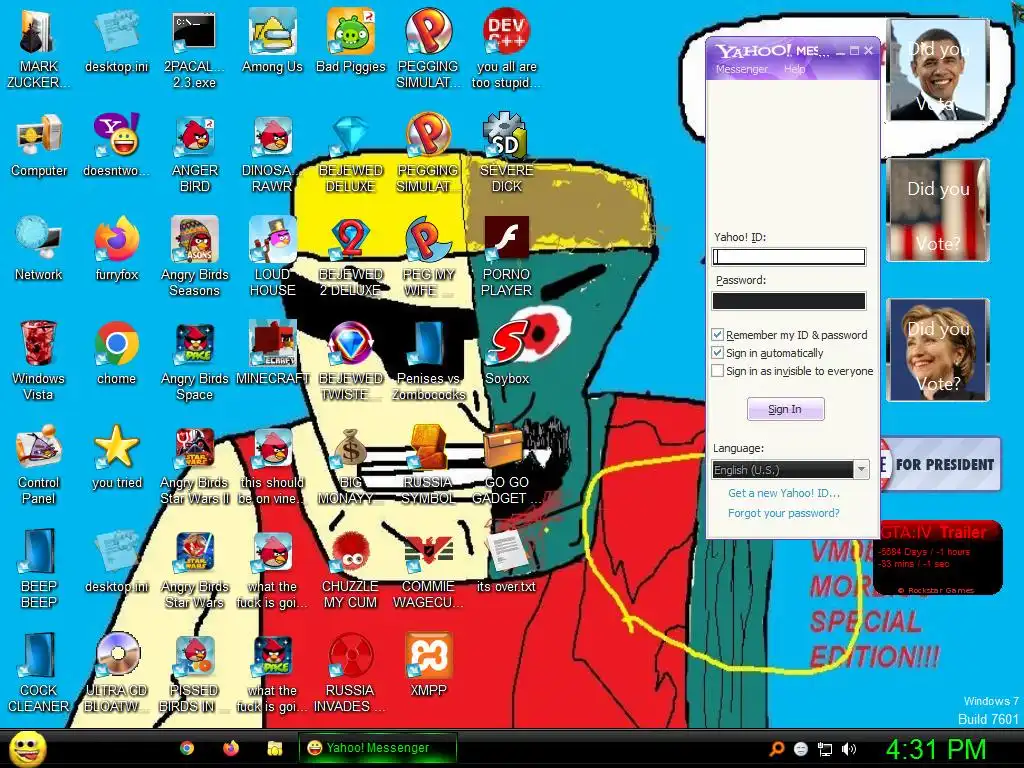Open the CHUZZLE MY CUM icon
1024x768 pixels.
click(351, 568)
